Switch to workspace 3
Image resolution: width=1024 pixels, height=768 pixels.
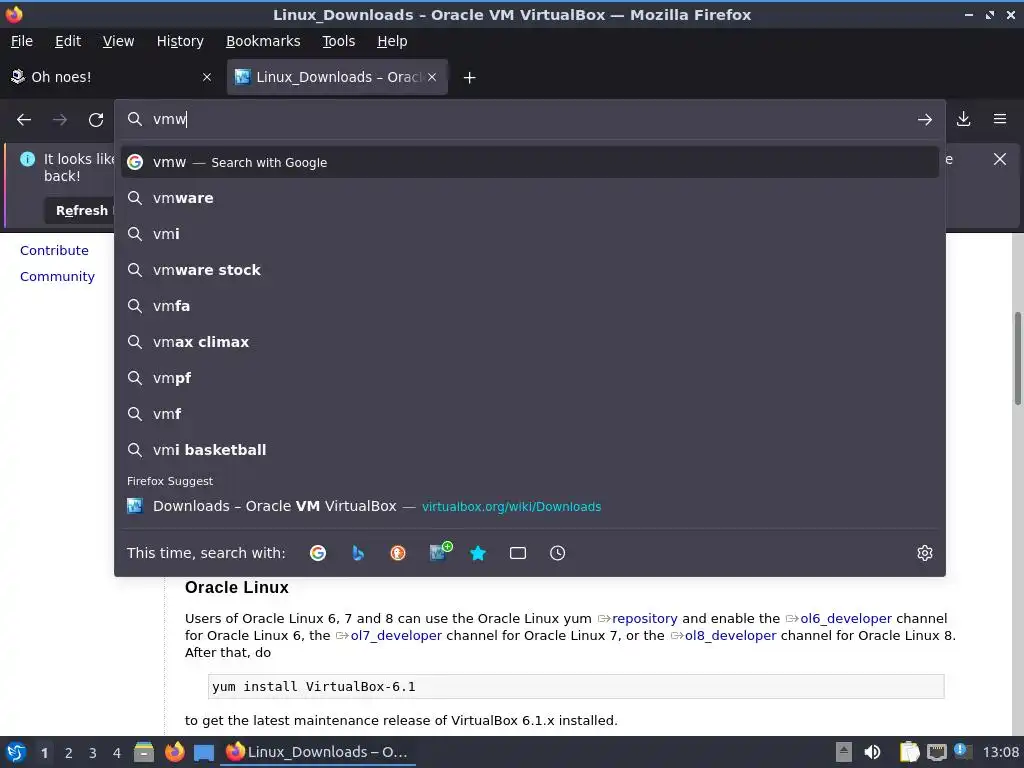[x=93, y=753]
